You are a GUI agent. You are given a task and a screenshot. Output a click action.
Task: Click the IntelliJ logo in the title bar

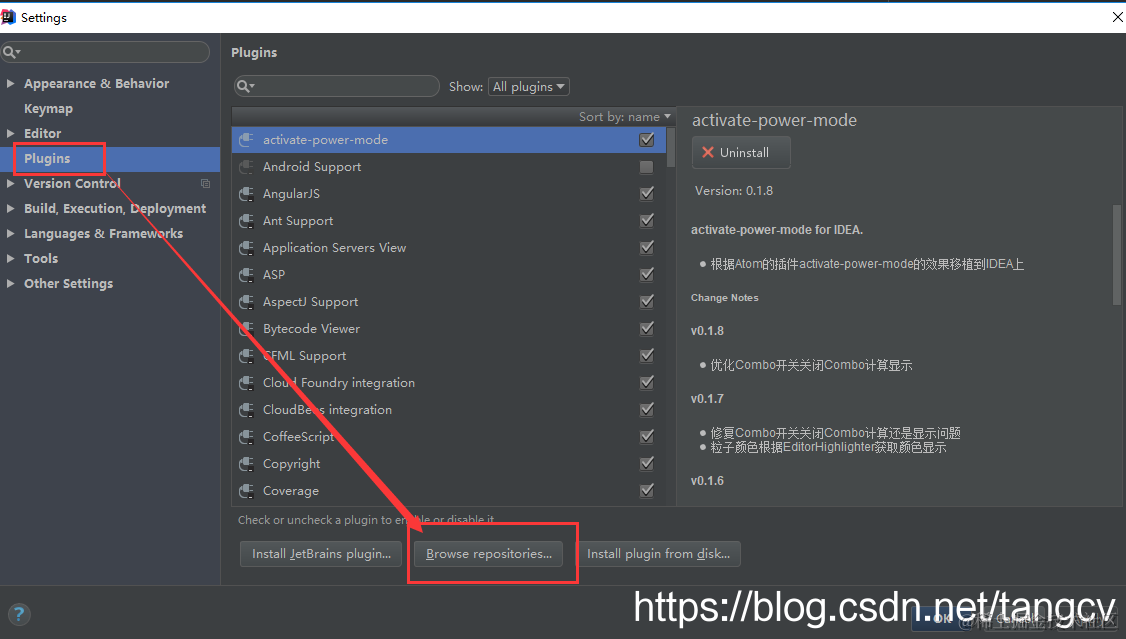[9, 17]
